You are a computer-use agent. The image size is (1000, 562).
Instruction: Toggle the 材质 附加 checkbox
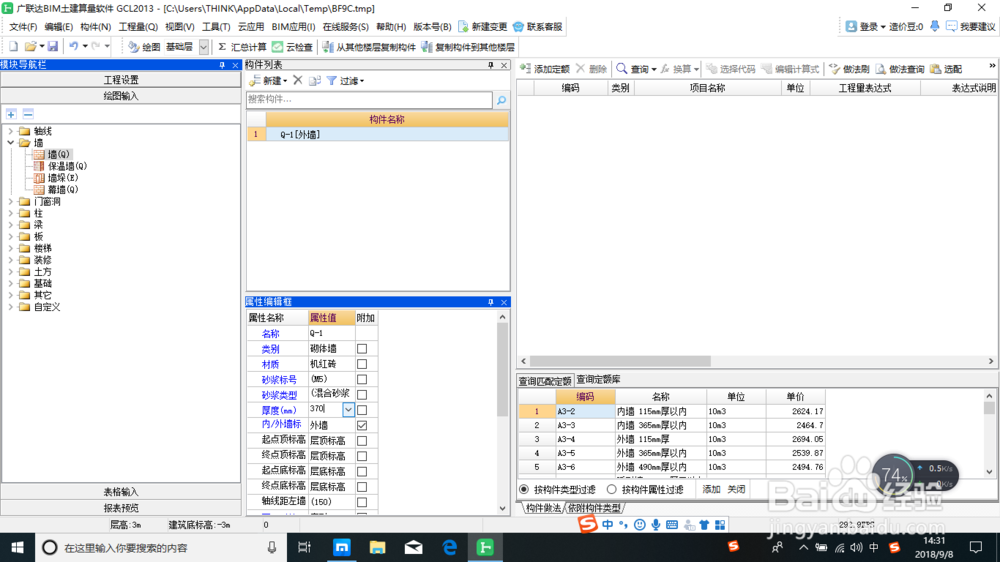click(x=362, y=364)
